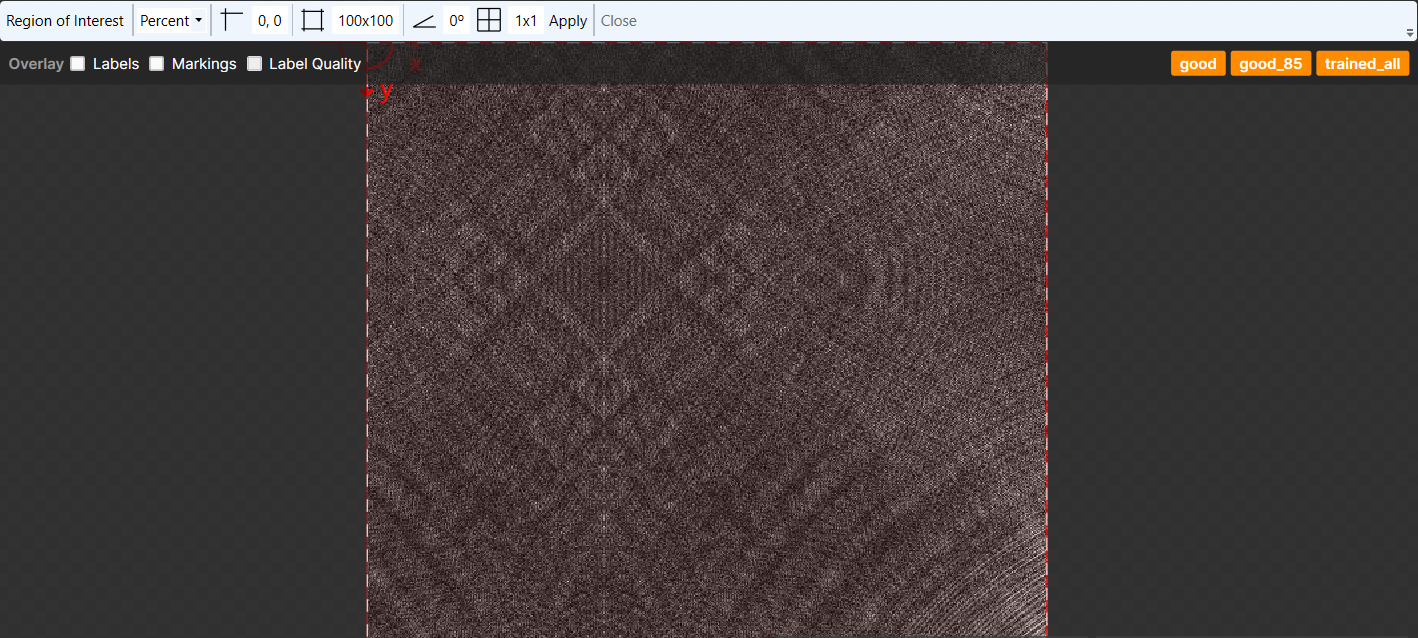Click the grid subdivision icon

click(x=489, y=20)
